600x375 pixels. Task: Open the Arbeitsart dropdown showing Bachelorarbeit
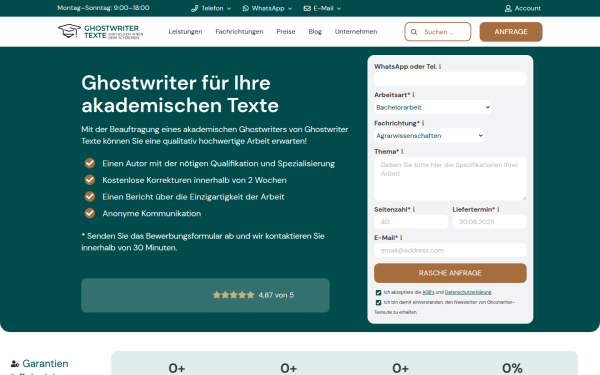click(433, 108)
